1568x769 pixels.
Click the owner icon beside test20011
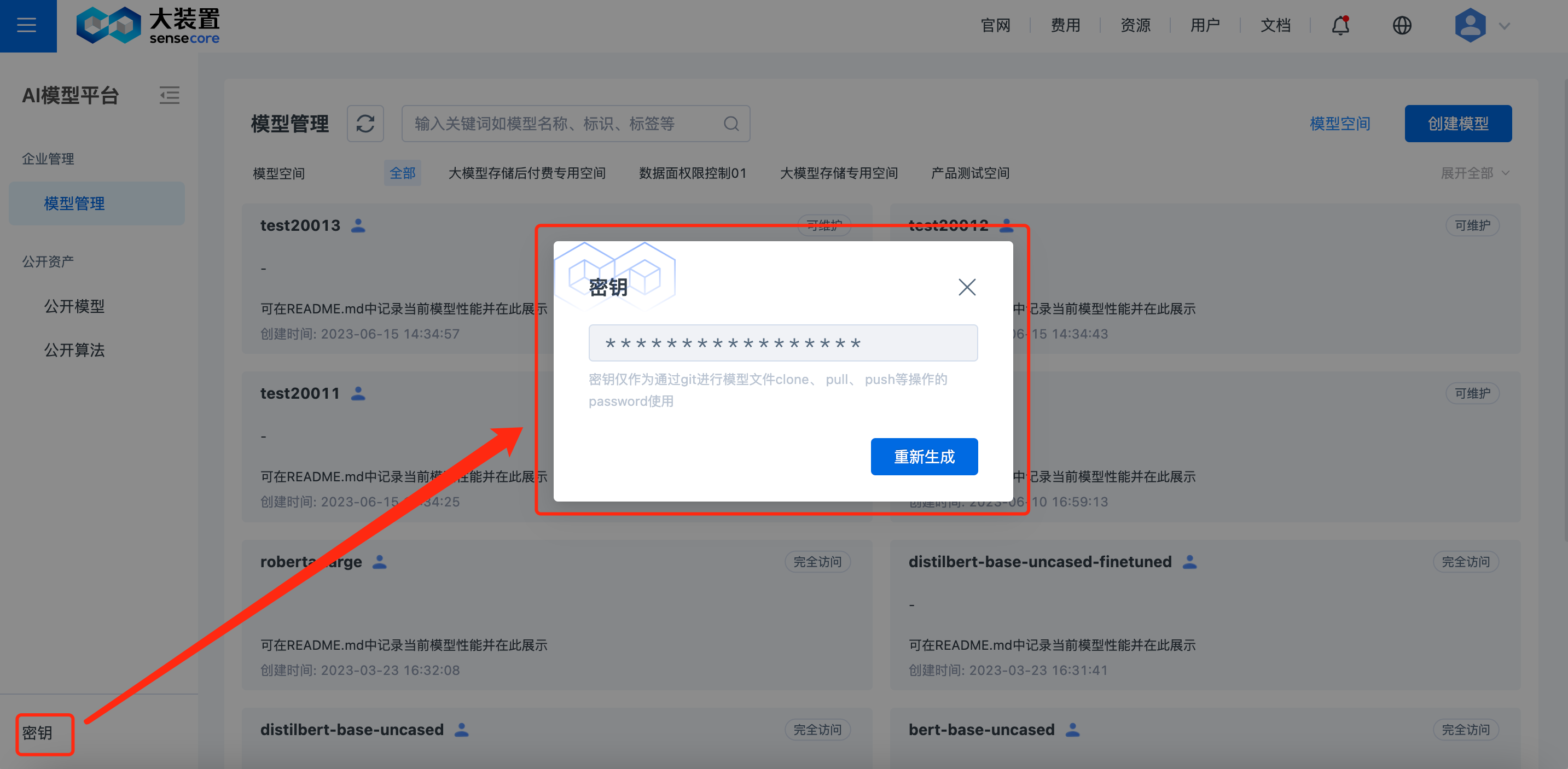pos(358,393)
